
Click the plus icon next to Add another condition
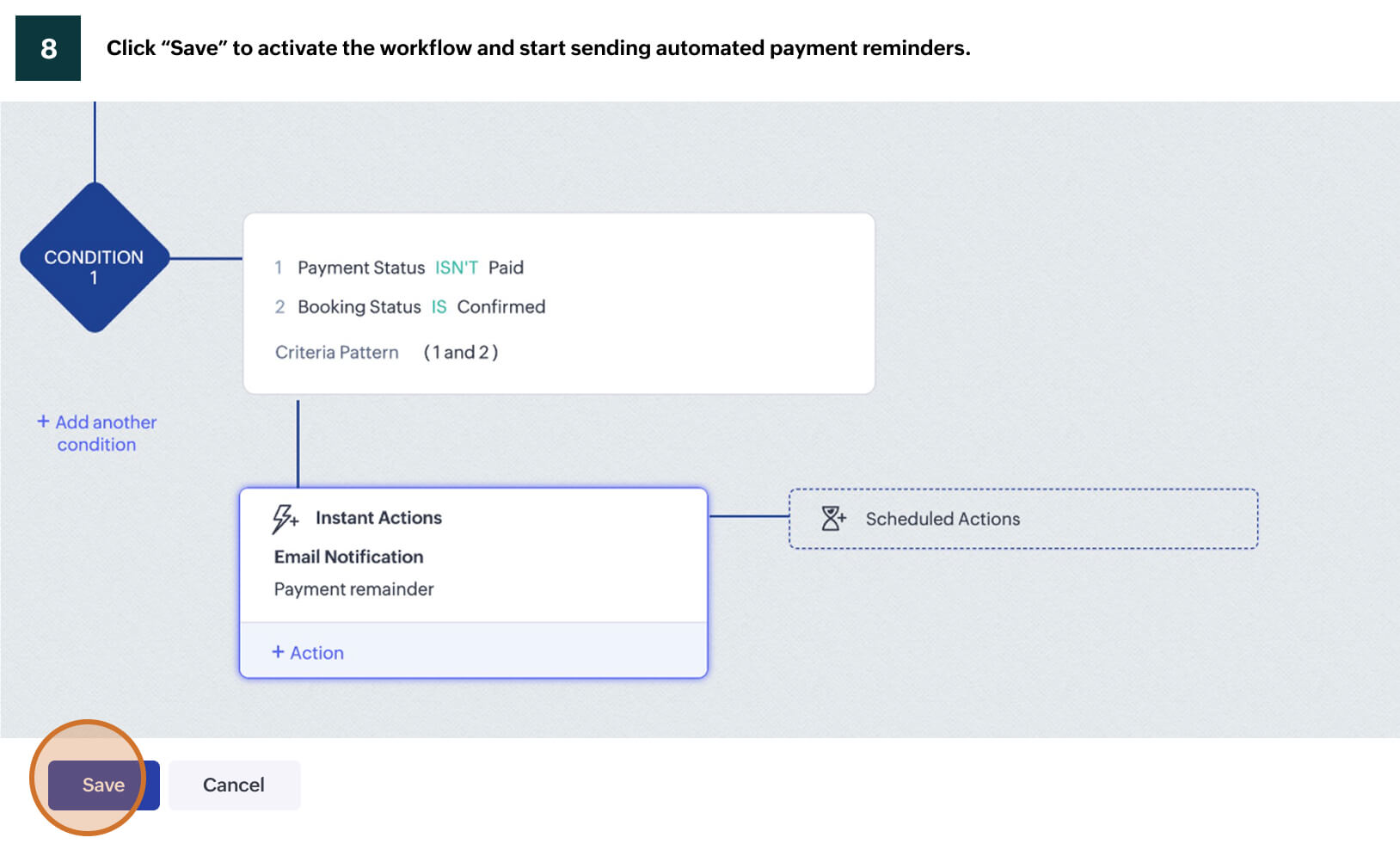click(43, 422)
